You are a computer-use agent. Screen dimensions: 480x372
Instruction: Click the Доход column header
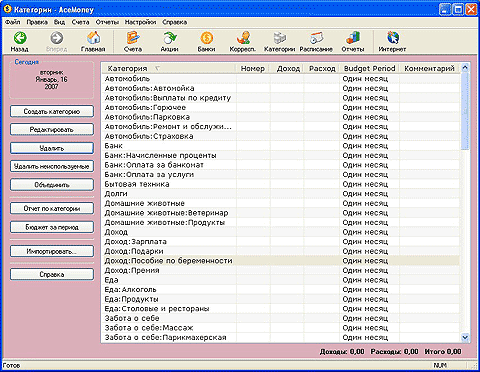[287, 68]
